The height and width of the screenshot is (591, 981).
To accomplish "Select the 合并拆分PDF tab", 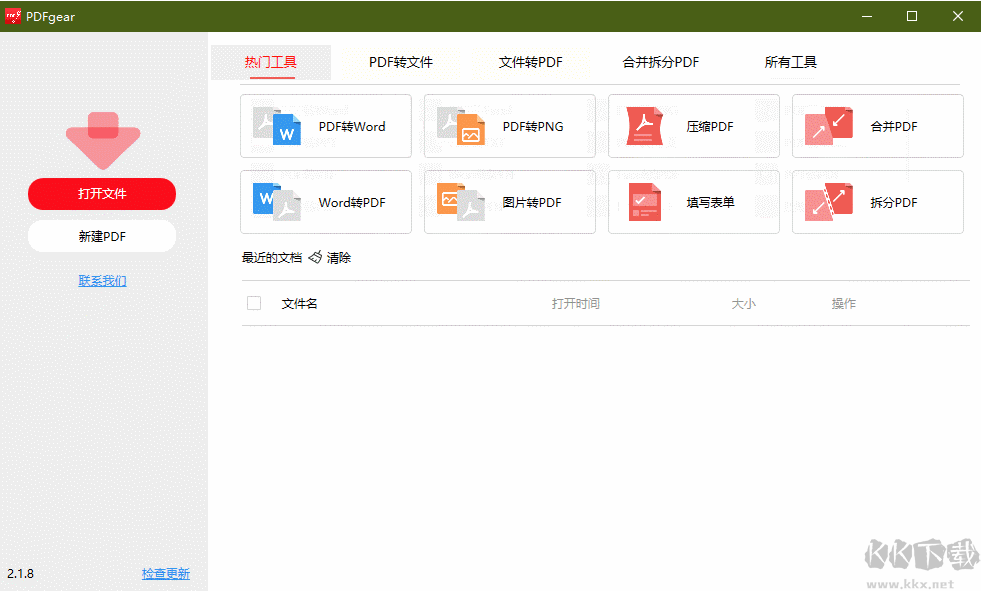I will [661, 62].
